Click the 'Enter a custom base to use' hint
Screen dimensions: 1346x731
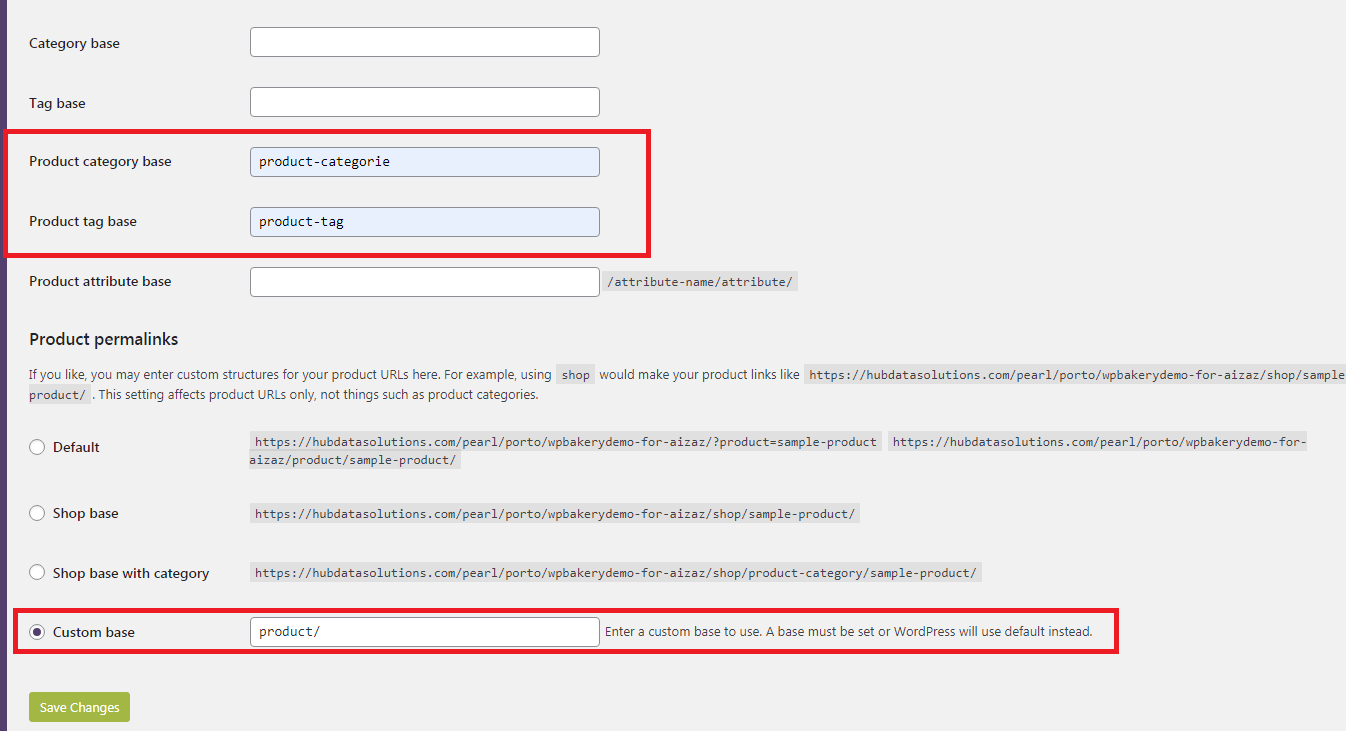point(849,632)
